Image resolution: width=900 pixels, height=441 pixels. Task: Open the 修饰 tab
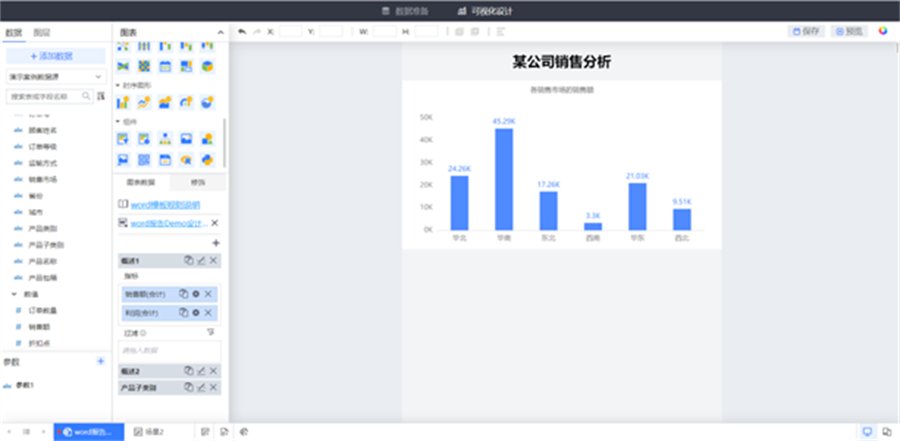coord(198,183)
